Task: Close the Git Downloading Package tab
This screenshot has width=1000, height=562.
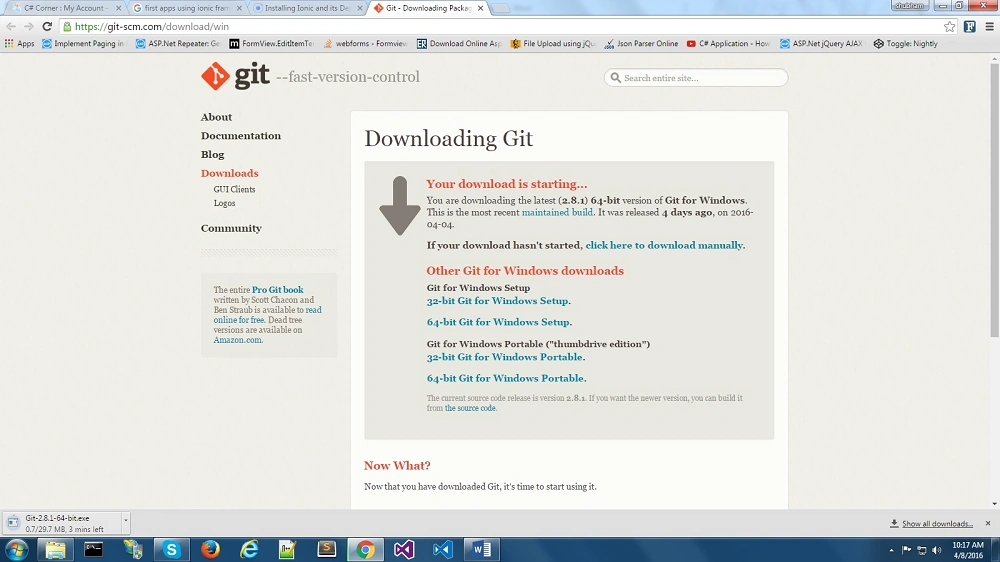Action: (480, 8)
